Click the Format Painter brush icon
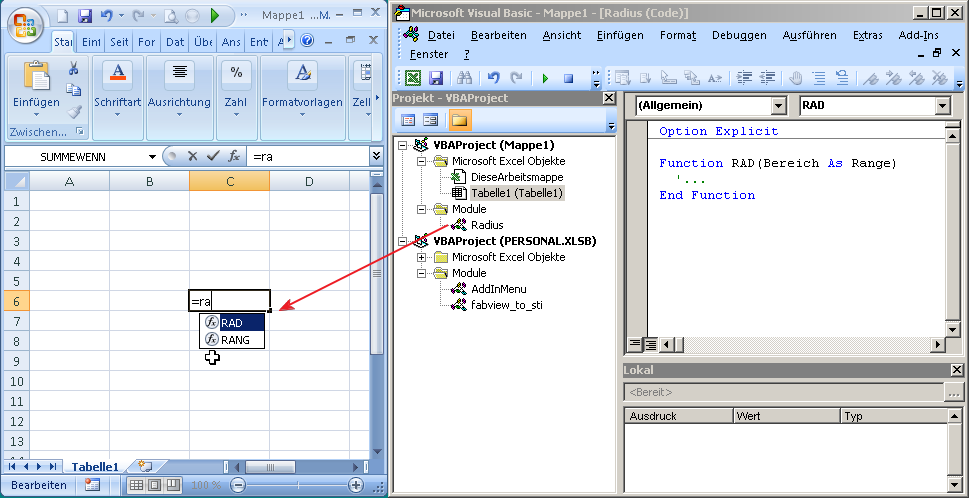969x498 pixels. tap(74, 112)
